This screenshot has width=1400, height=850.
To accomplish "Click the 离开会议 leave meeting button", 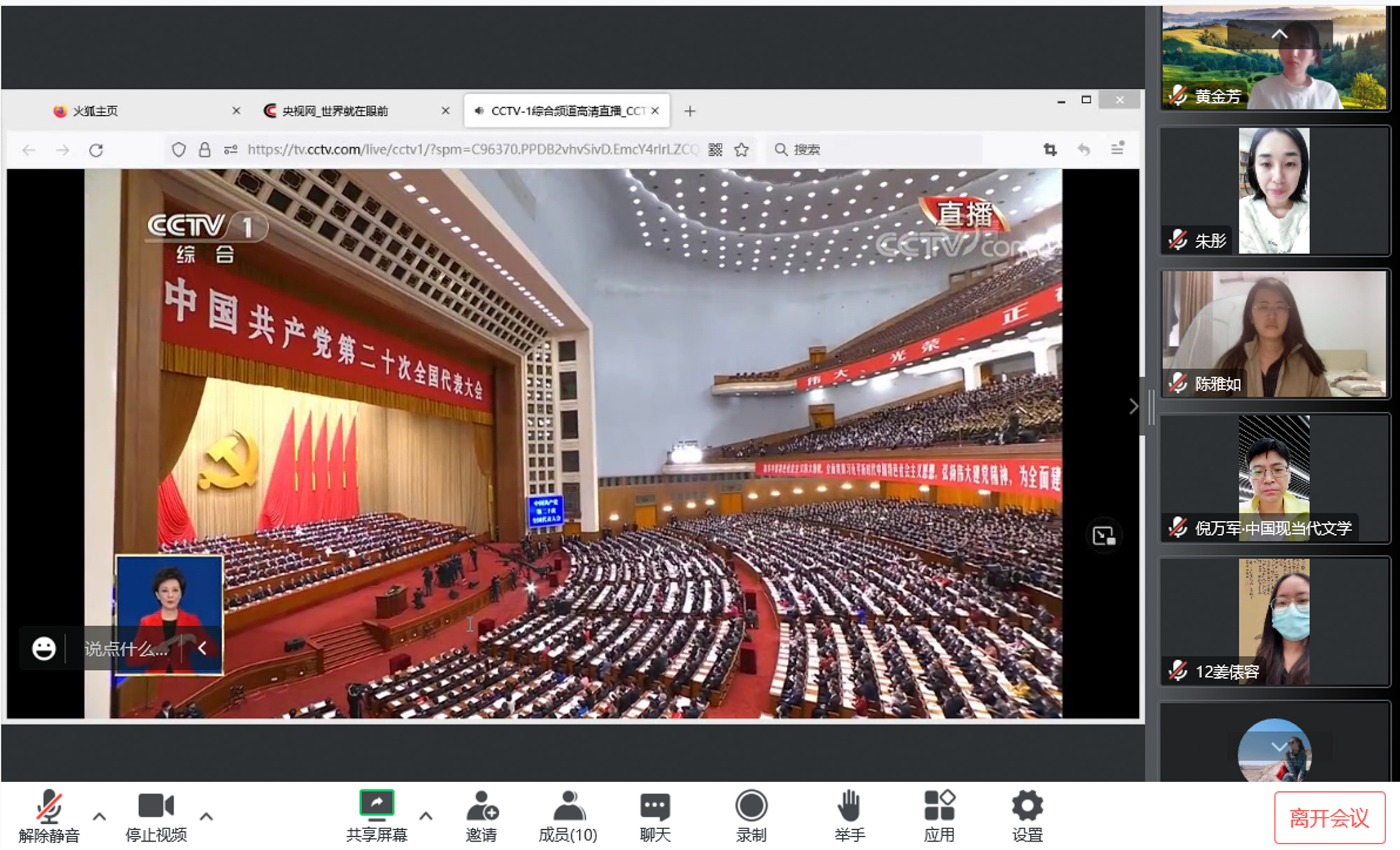I will pyautogui.click(x=1329, y=818).
